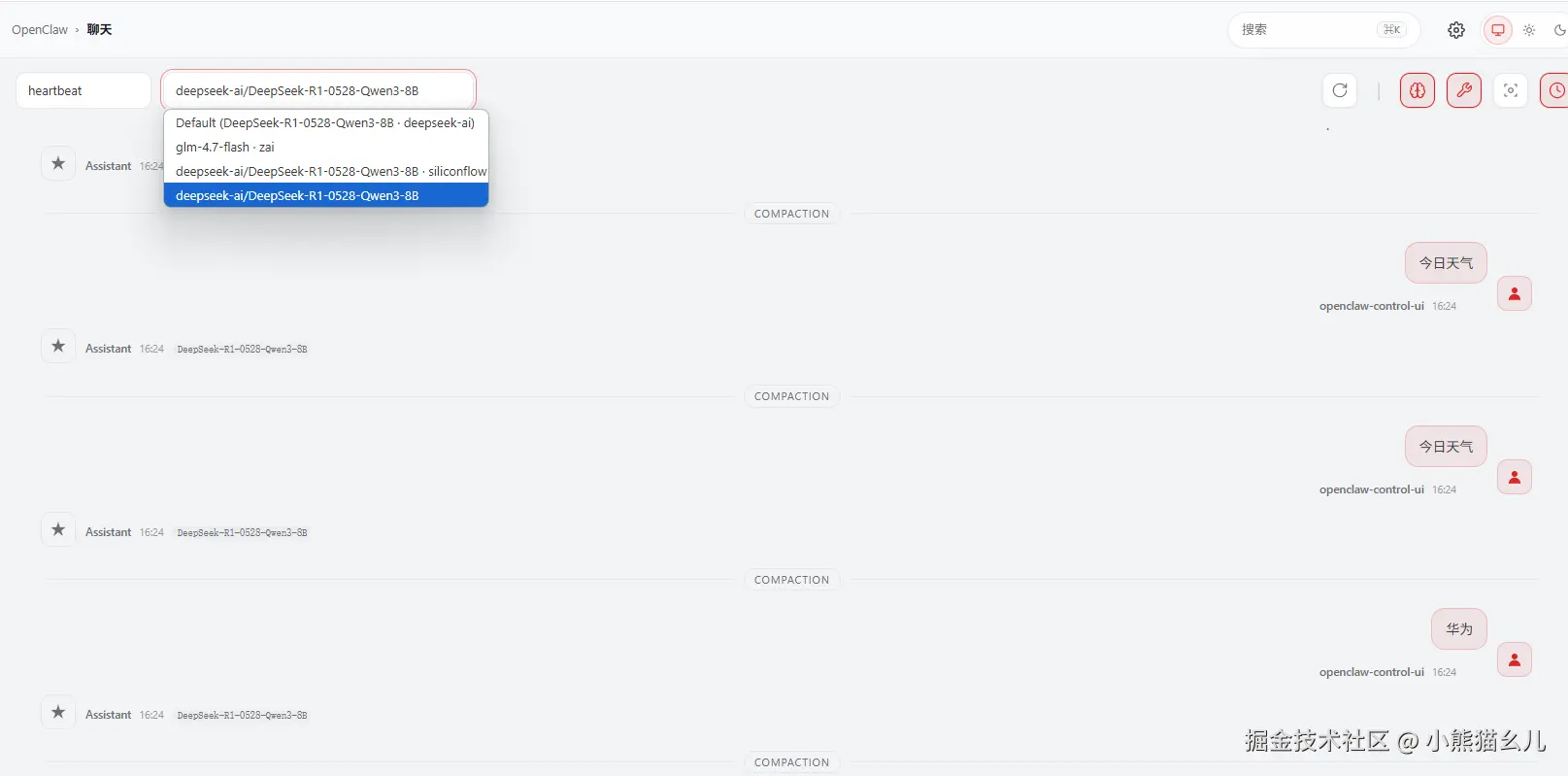Toggle the brain thinking-mode button
The image size is (1568, 776).
coord(1417,90)
